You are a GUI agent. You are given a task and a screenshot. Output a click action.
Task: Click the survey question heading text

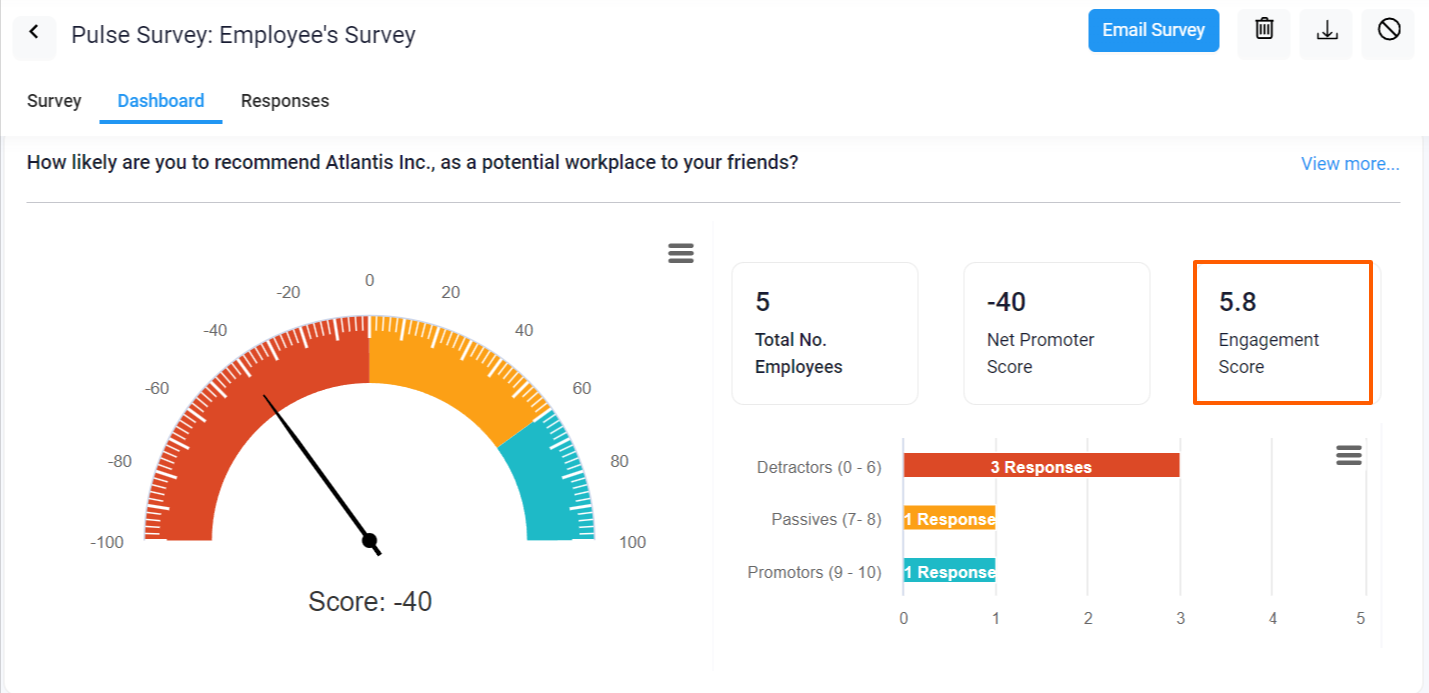pyautogui.click(x=410, y=162)
